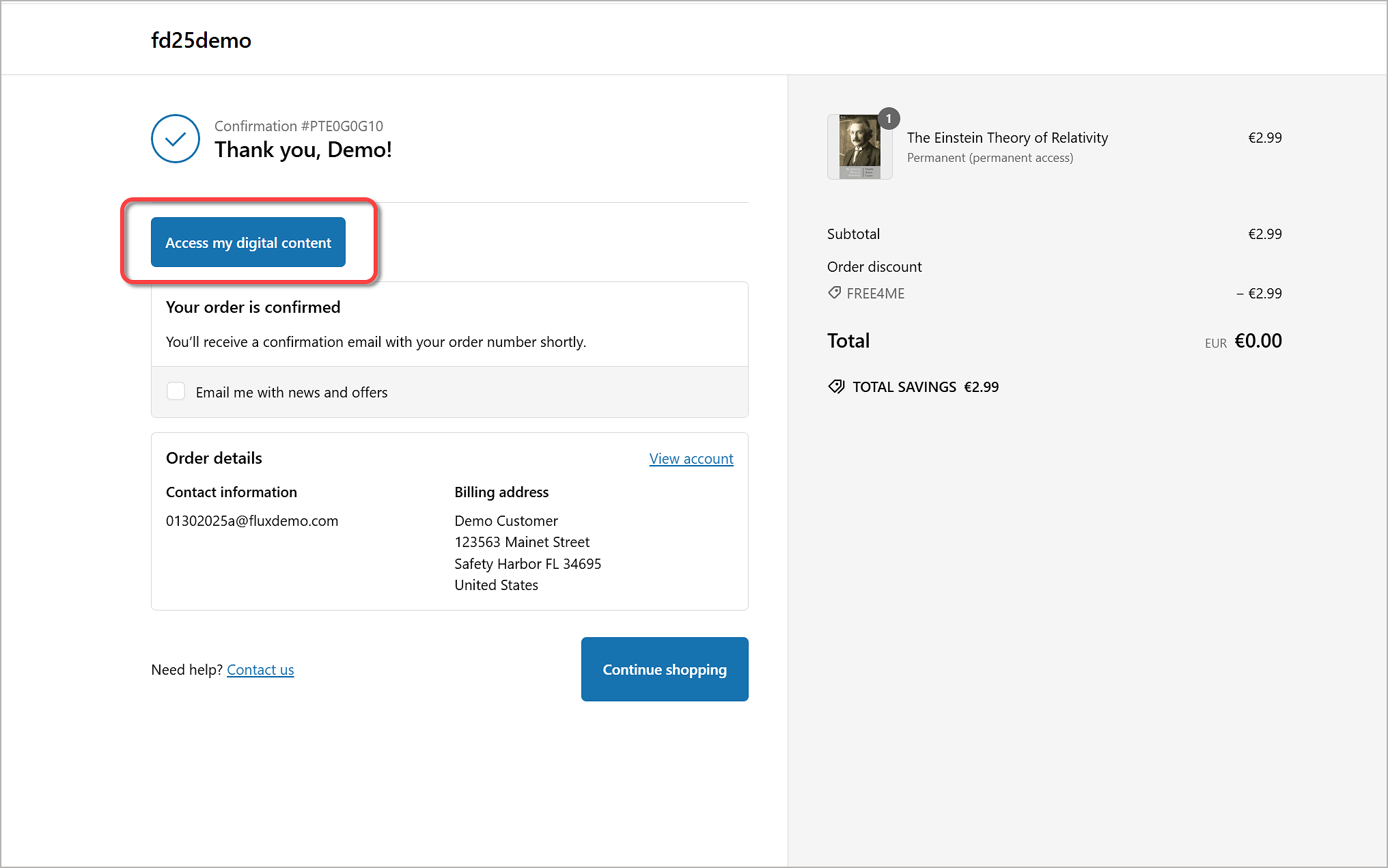
Task: Click the FREE4ME discount code label
Action: 875,294
